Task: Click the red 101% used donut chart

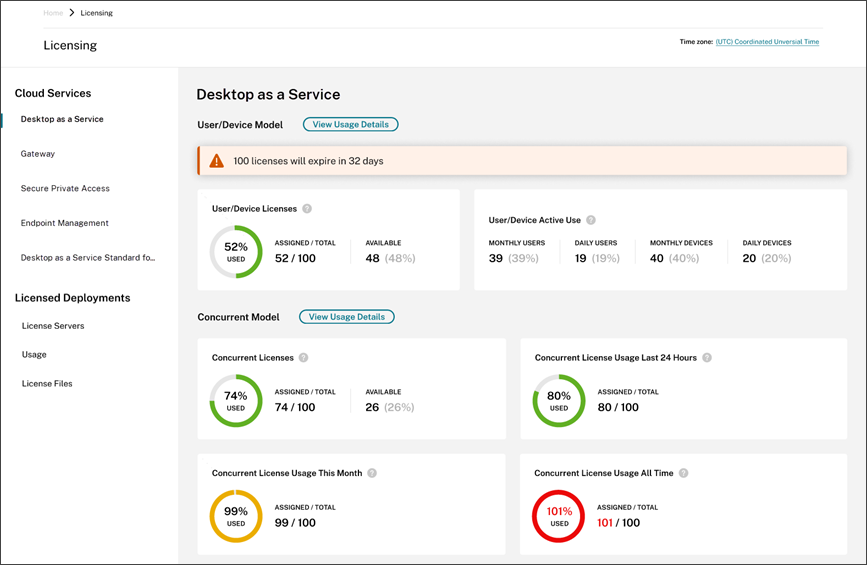Action: tap(559, 516)
